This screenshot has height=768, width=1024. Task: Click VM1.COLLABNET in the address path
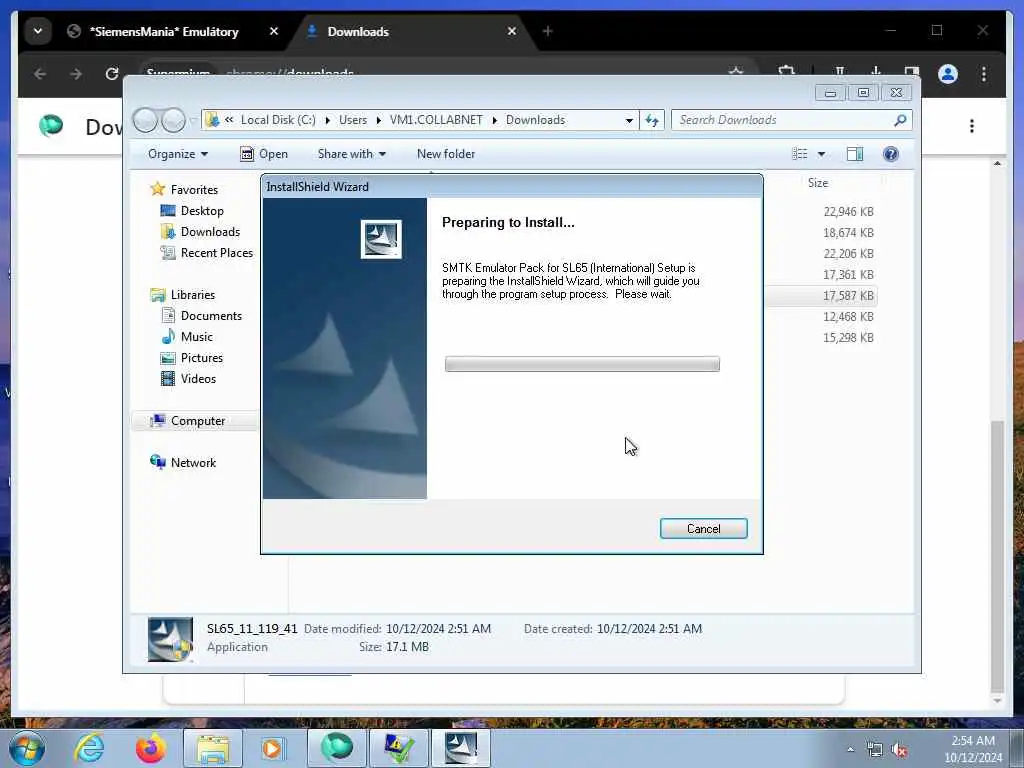436,120
